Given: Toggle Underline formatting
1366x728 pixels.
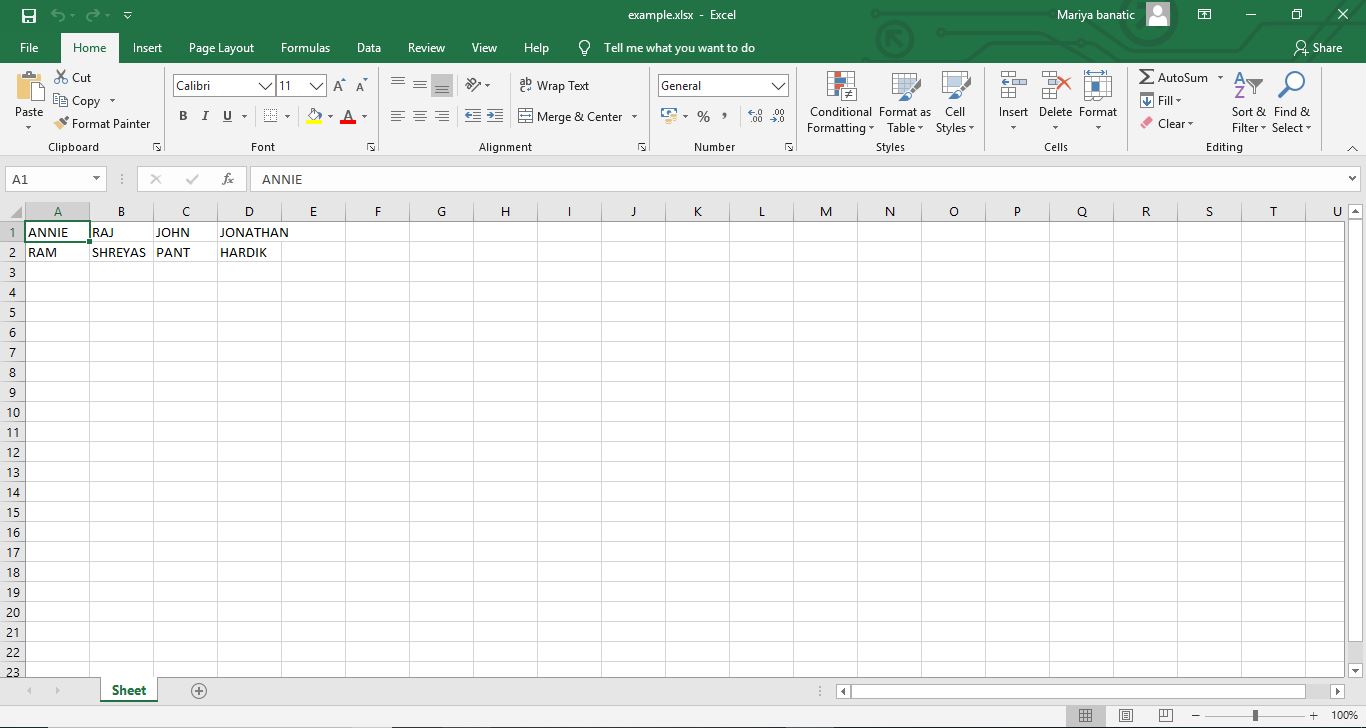Looking at the screenshot, I should coord(228,116).
